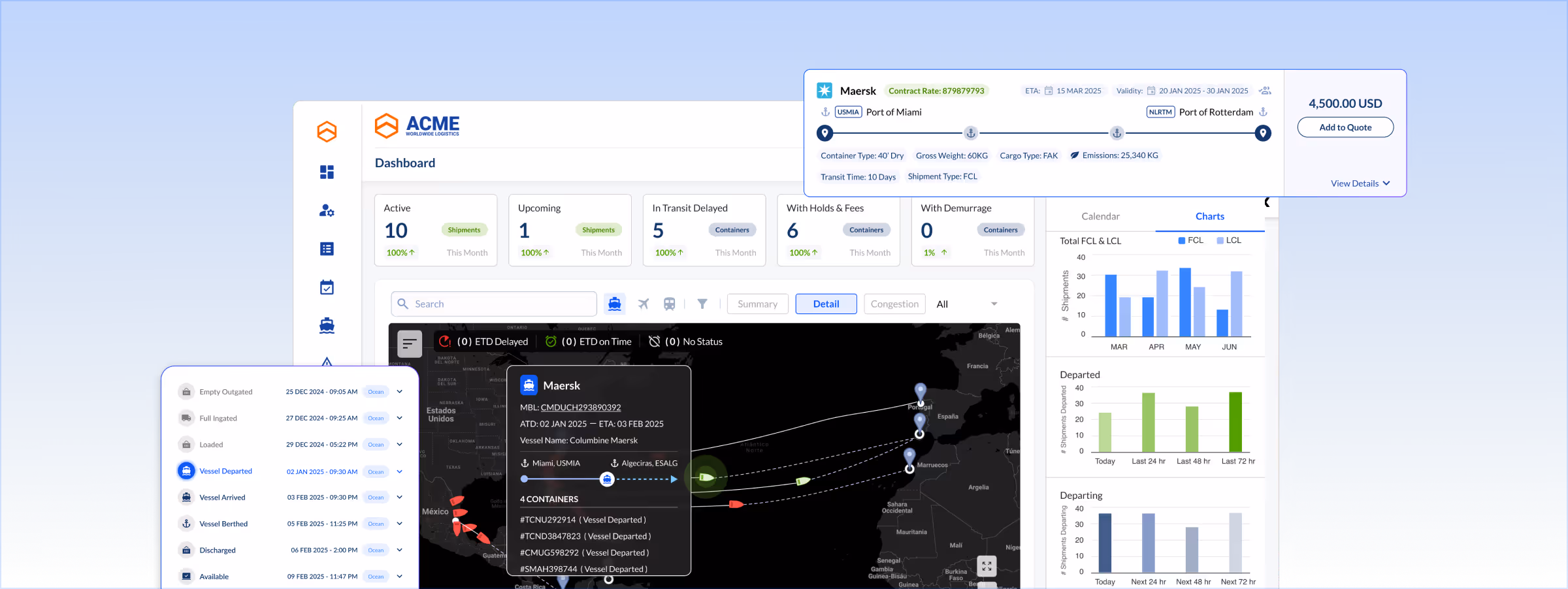Image resolution: width=1568 pixels, height=589 pixels.
Task: Select the Congestion view tab
Action: pos(894,304)
